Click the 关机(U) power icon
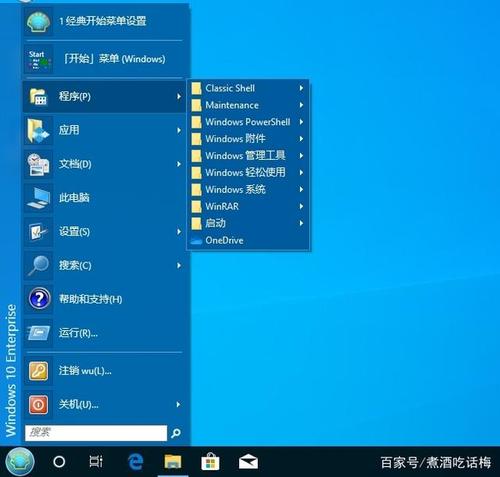 coord(38,405)
